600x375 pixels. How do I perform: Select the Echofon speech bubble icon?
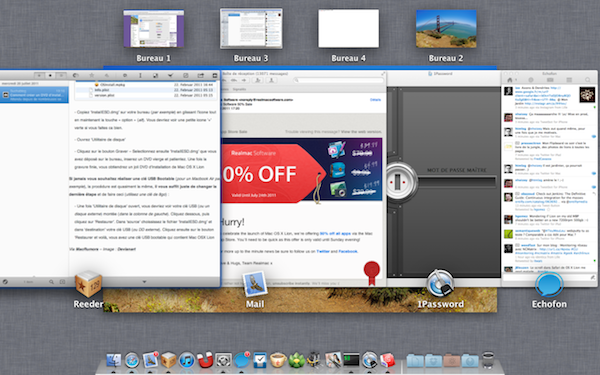tap(549, 284)
